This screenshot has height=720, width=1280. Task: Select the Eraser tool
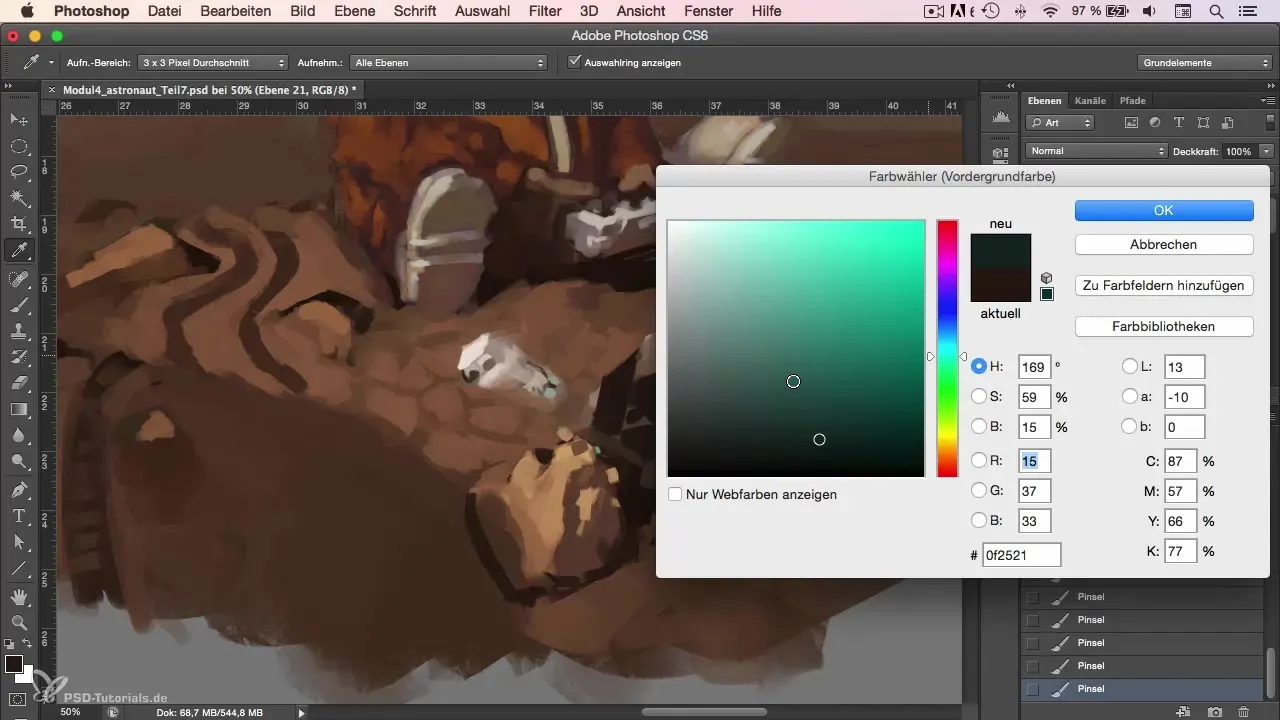[x=18, y=383]
